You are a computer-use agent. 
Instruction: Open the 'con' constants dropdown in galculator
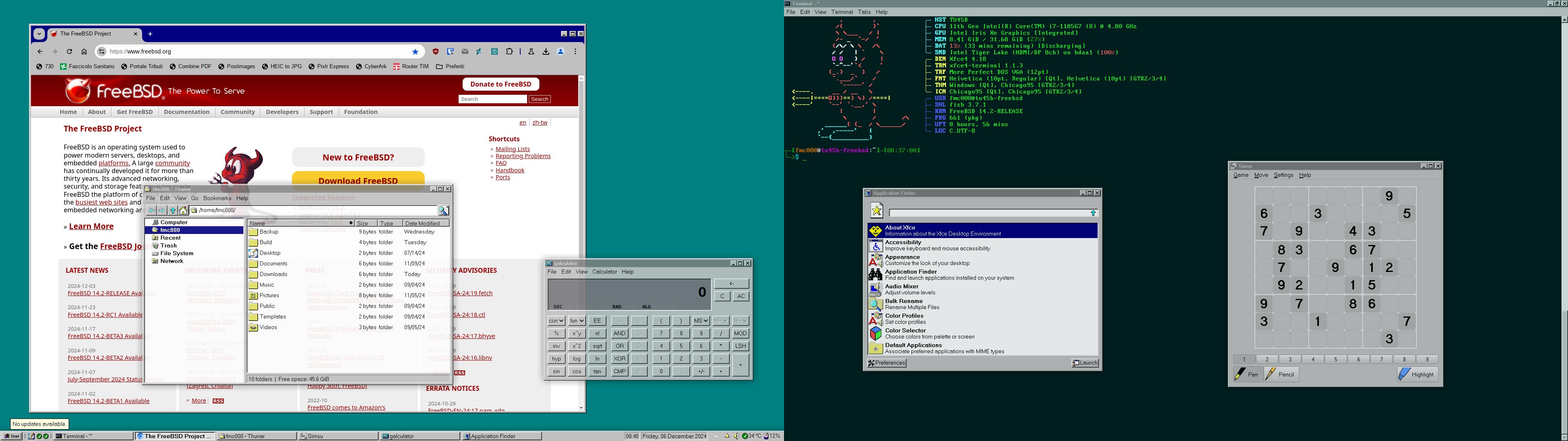point(556,321)
